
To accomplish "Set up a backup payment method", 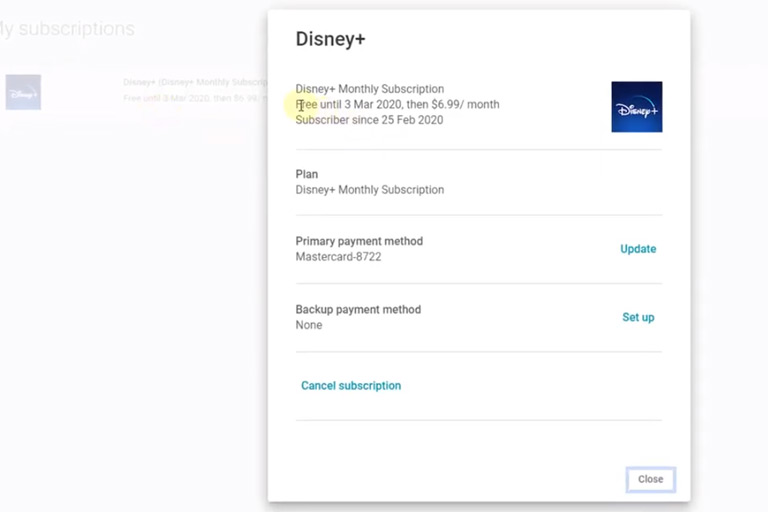I will click(x=637, y=317).
